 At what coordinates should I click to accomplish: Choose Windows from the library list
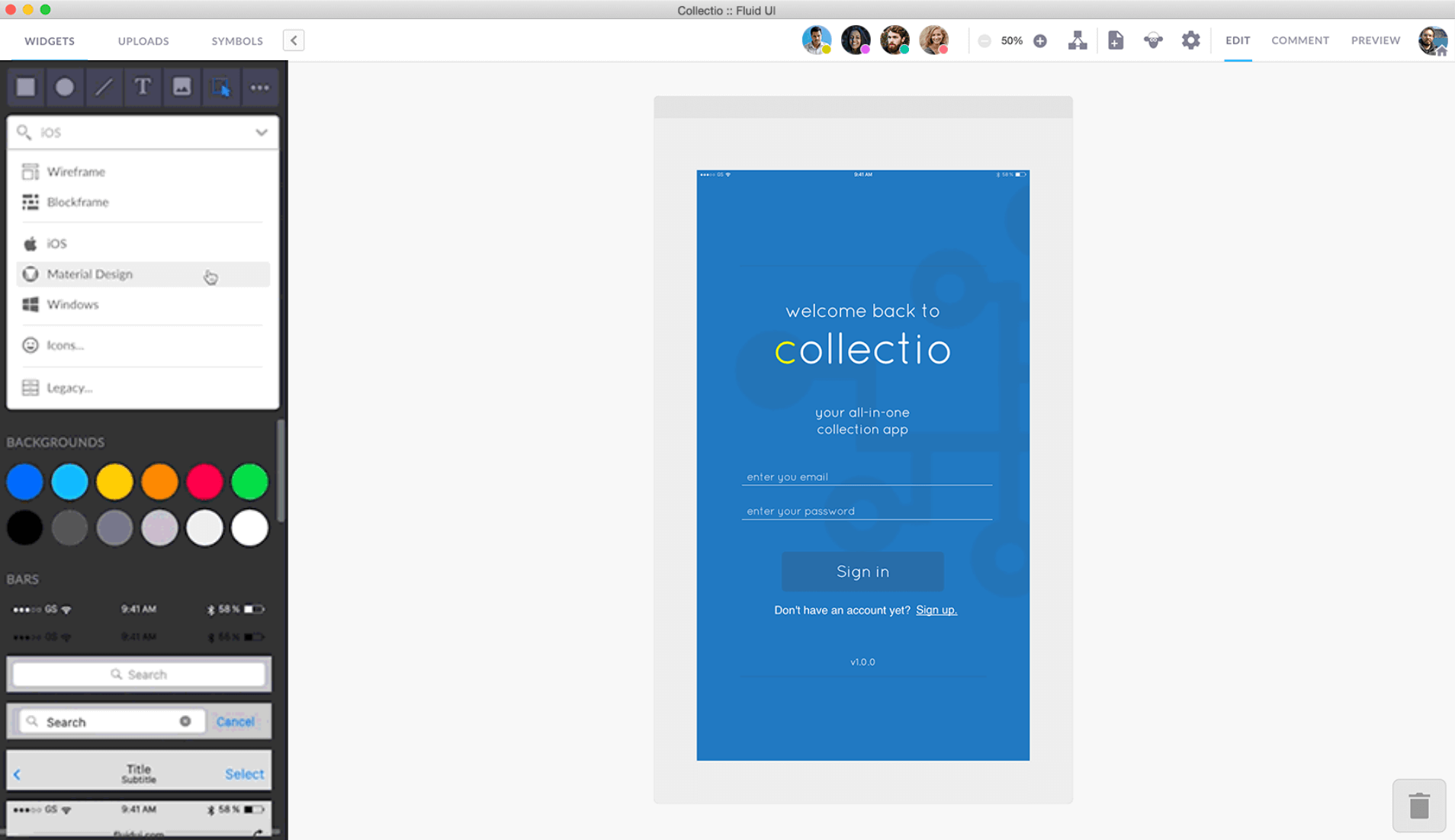[x=73, y=305]
